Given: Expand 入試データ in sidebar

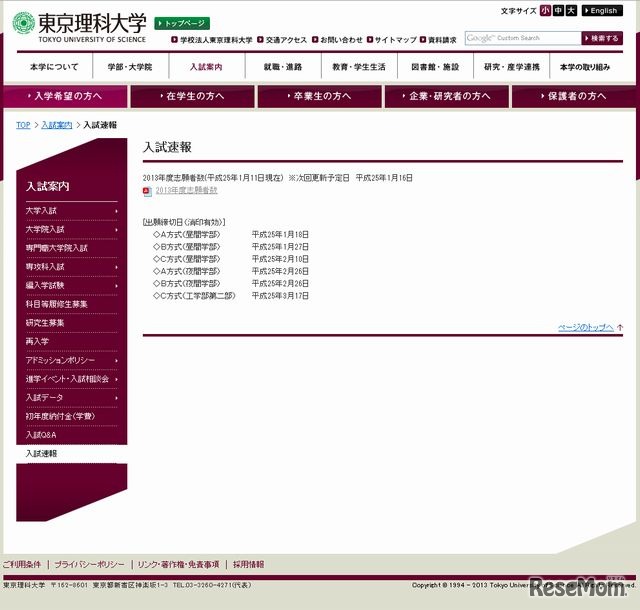Looking at the screenshot, I should [x=72, y=398].
